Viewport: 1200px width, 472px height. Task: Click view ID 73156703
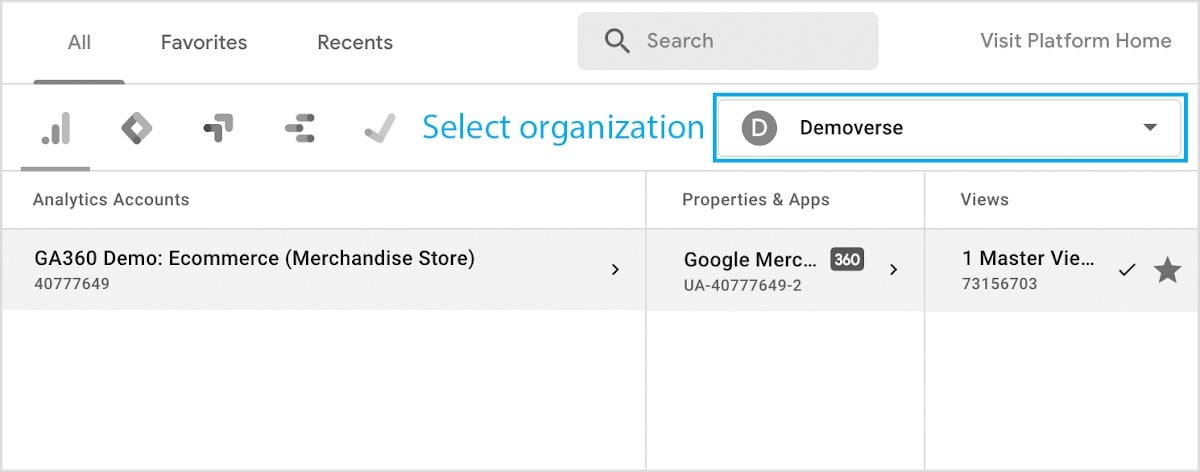1000,284
